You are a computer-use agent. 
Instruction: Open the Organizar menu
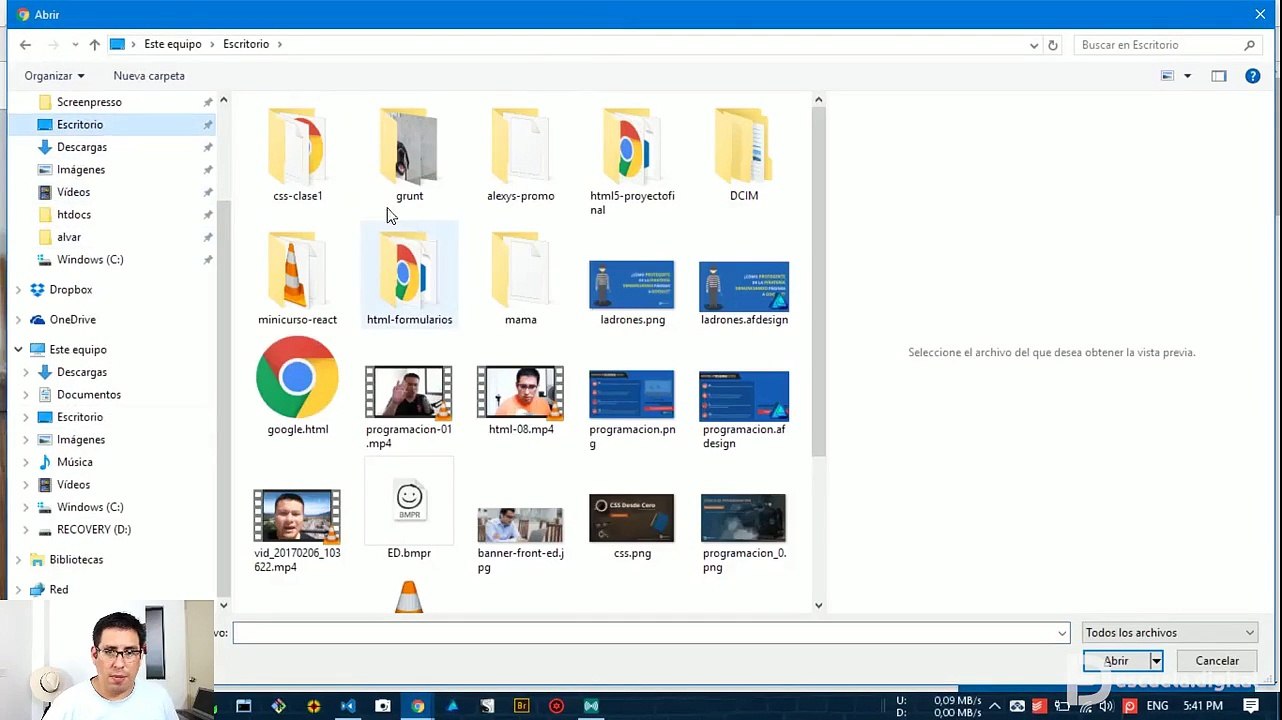point(54,76)
